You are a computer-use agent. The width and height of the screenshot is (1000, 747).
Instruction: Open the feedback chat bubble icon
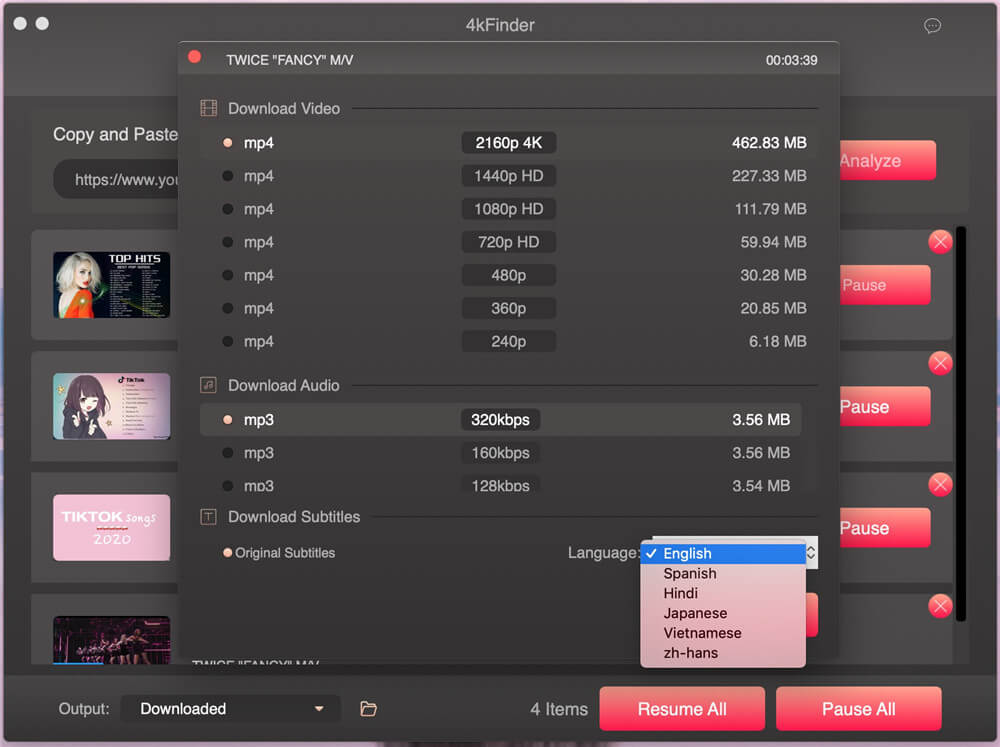(x=932, y=26)
